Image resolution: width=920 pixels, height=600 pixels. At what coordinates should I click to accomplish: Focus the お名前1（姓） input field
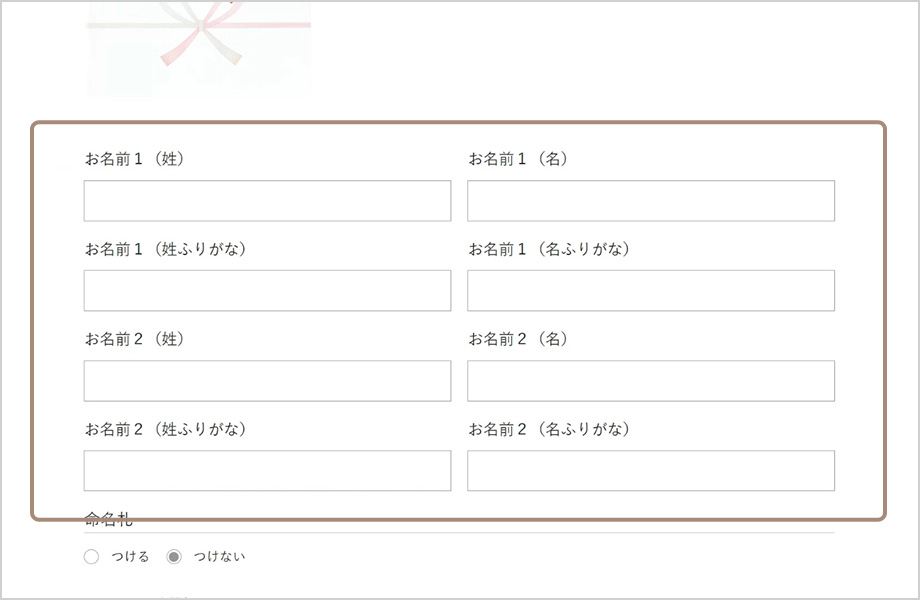tap(268, 201)
